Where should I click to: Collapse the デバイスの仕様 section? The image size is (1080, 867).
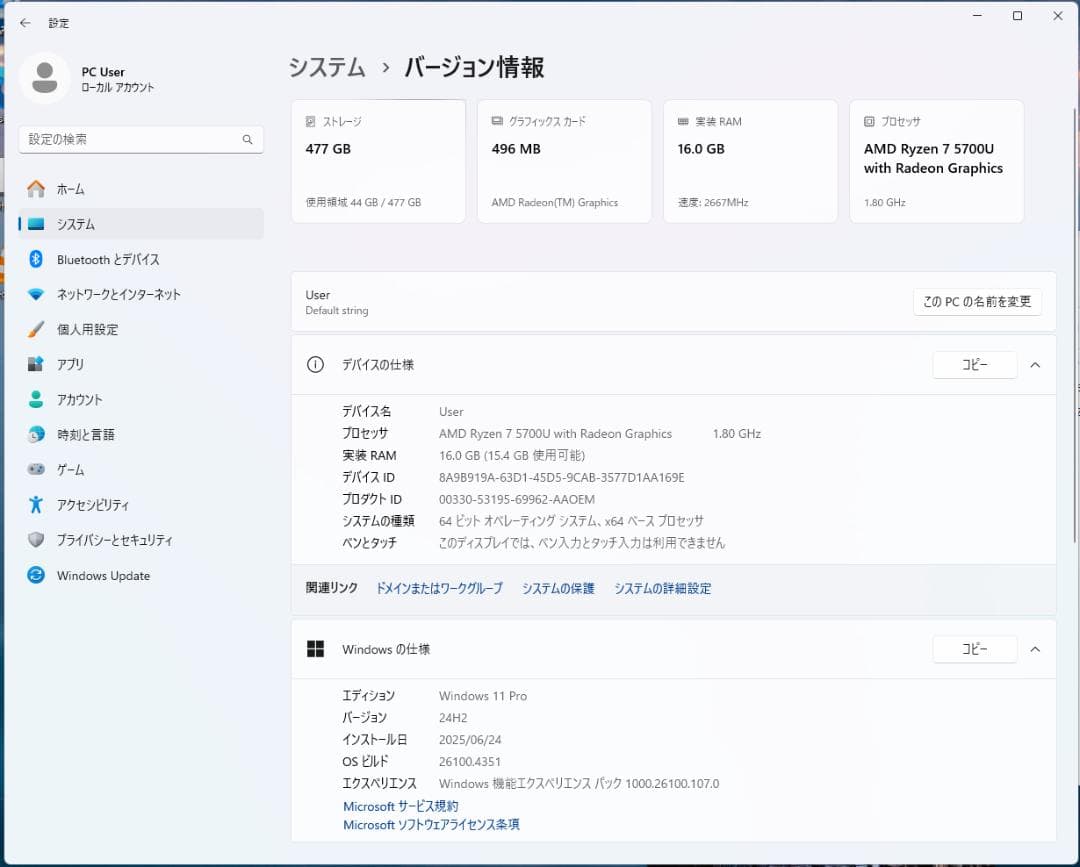coord(1035,364)
